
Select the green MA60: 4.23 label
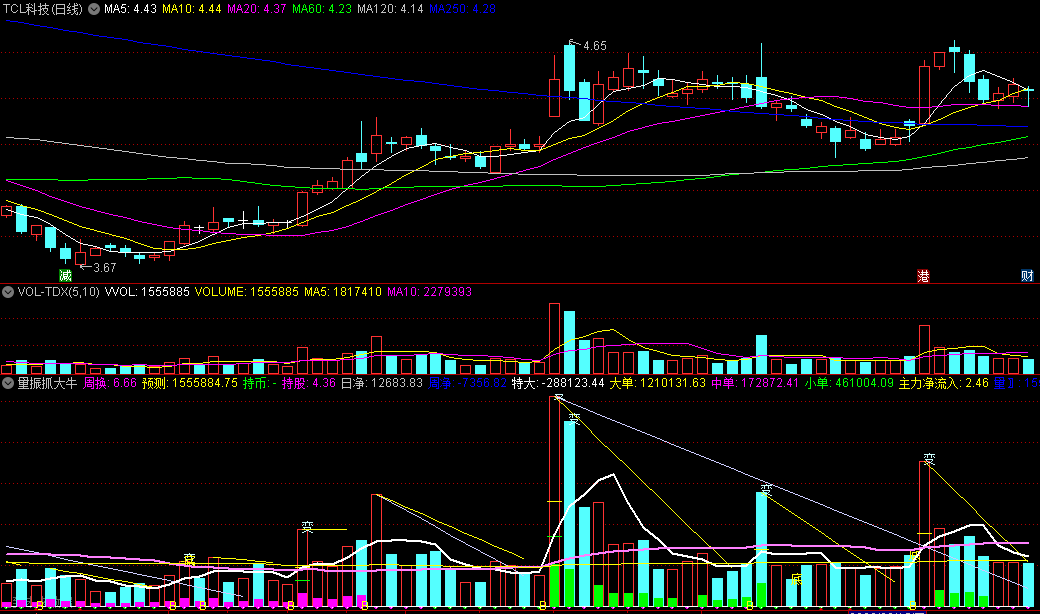tap(322, 9)
